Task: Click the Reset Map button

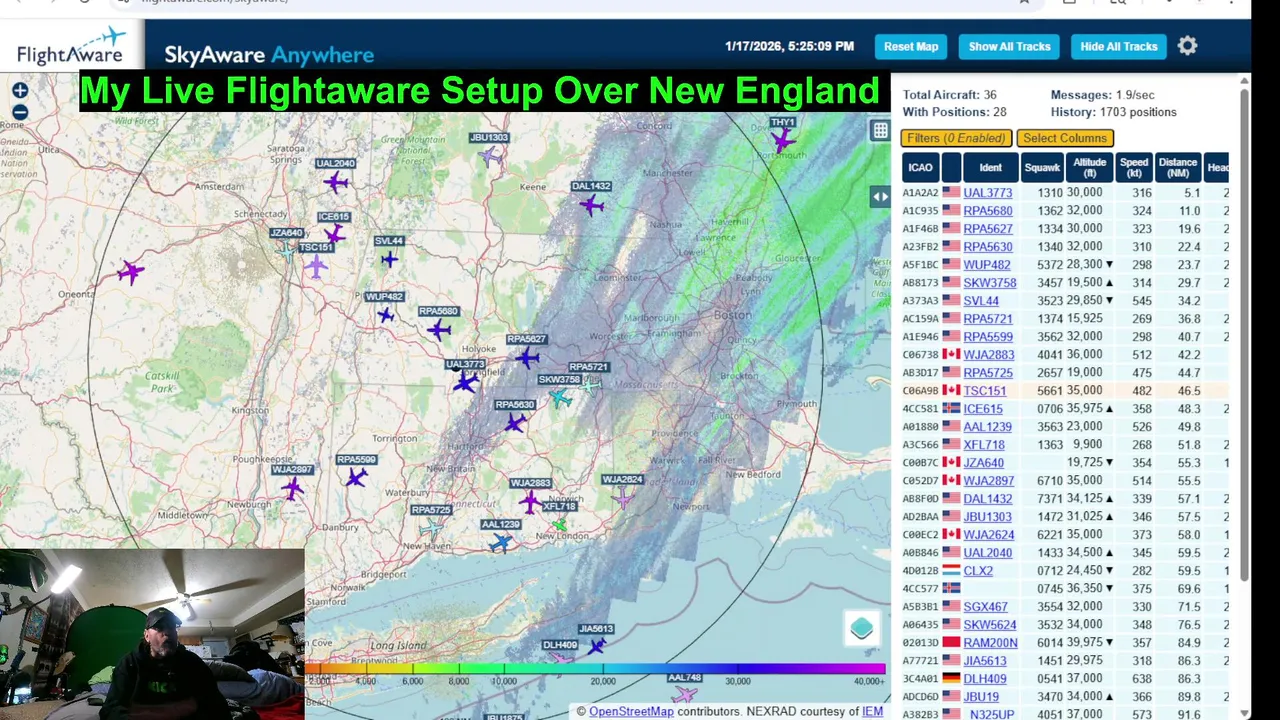Action: pos(911,46)
